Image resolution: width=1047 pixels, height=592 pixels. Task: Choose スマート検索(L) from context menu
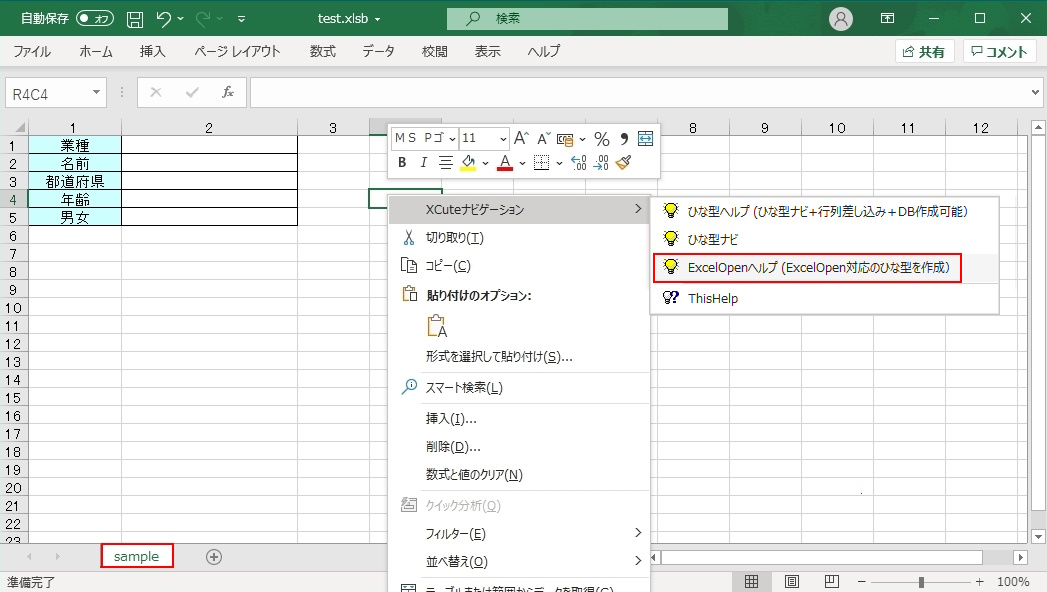click(x=518, y=388)
